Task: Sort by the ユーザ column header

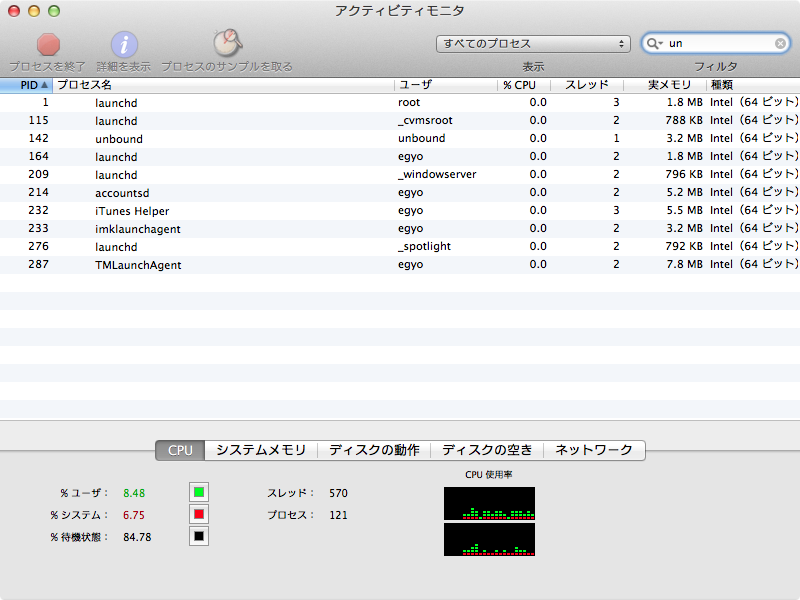Action: (x=446, y=85)
